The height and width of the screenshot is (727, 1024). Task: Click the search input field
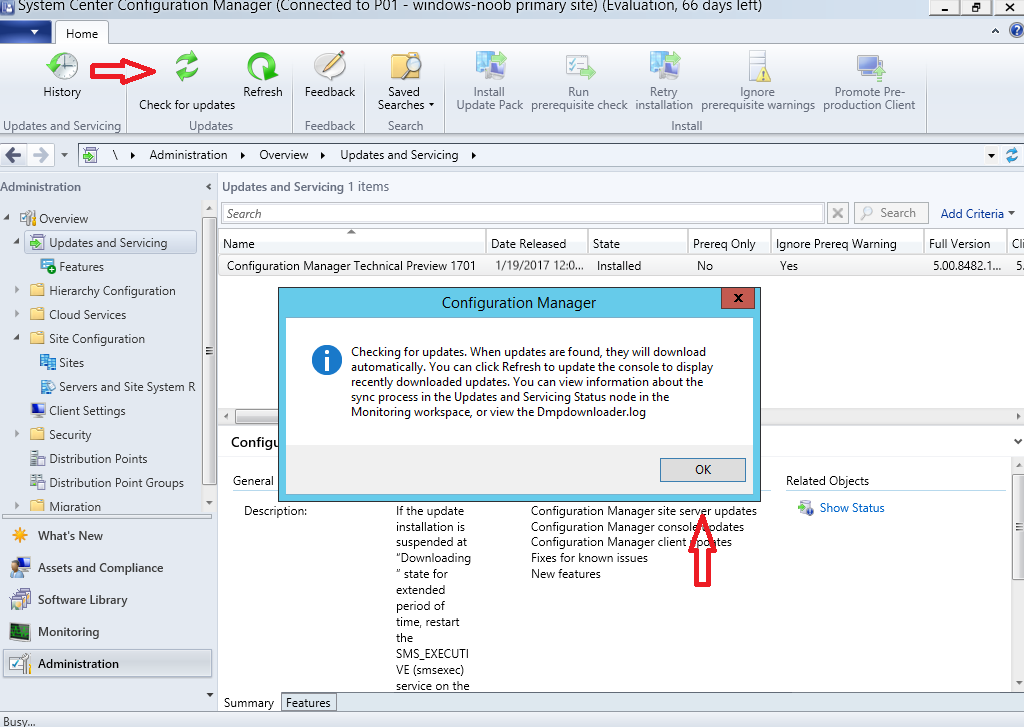522,214
